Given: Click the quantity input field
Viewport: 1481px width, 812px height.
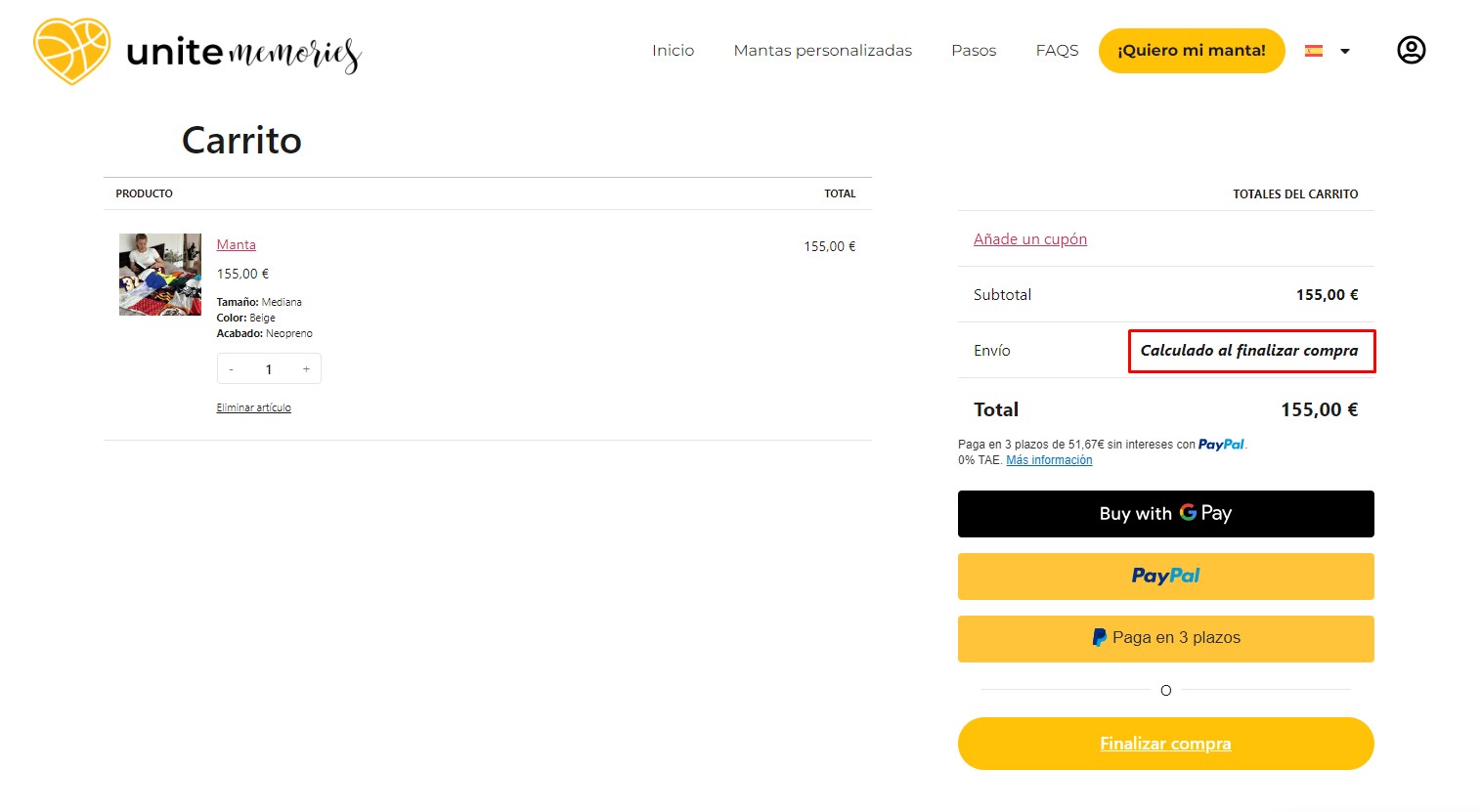Looking at the screenshot, I should (269, 369).
